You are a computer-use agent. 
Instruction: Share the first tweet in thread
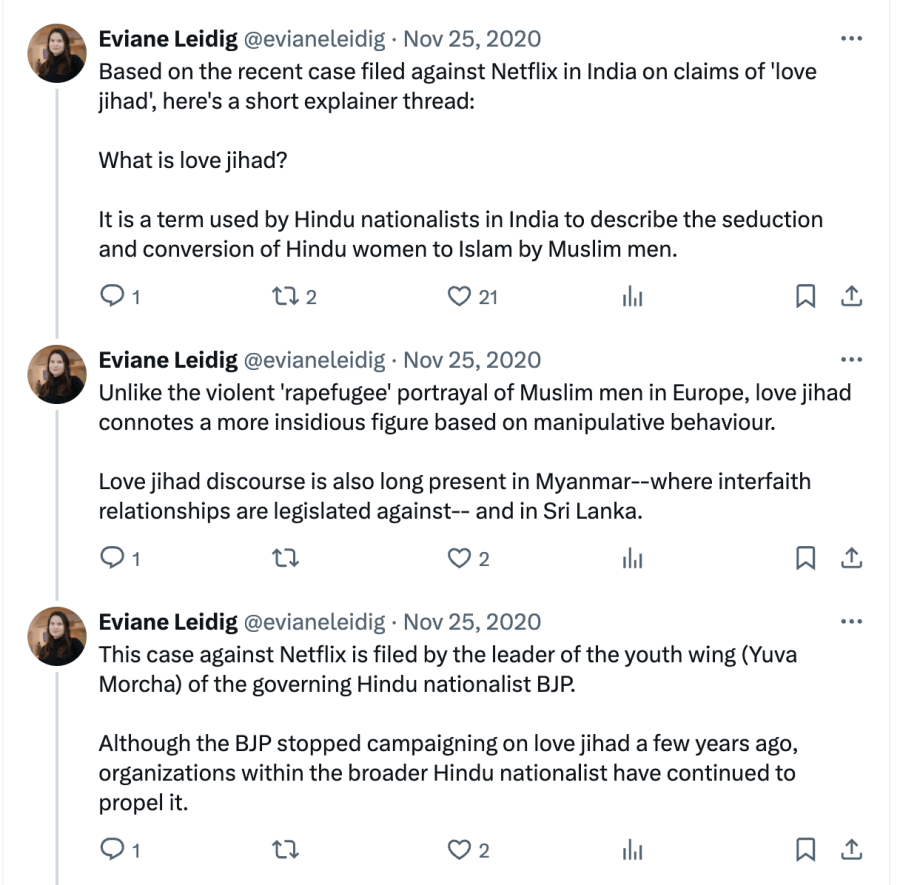852,297
